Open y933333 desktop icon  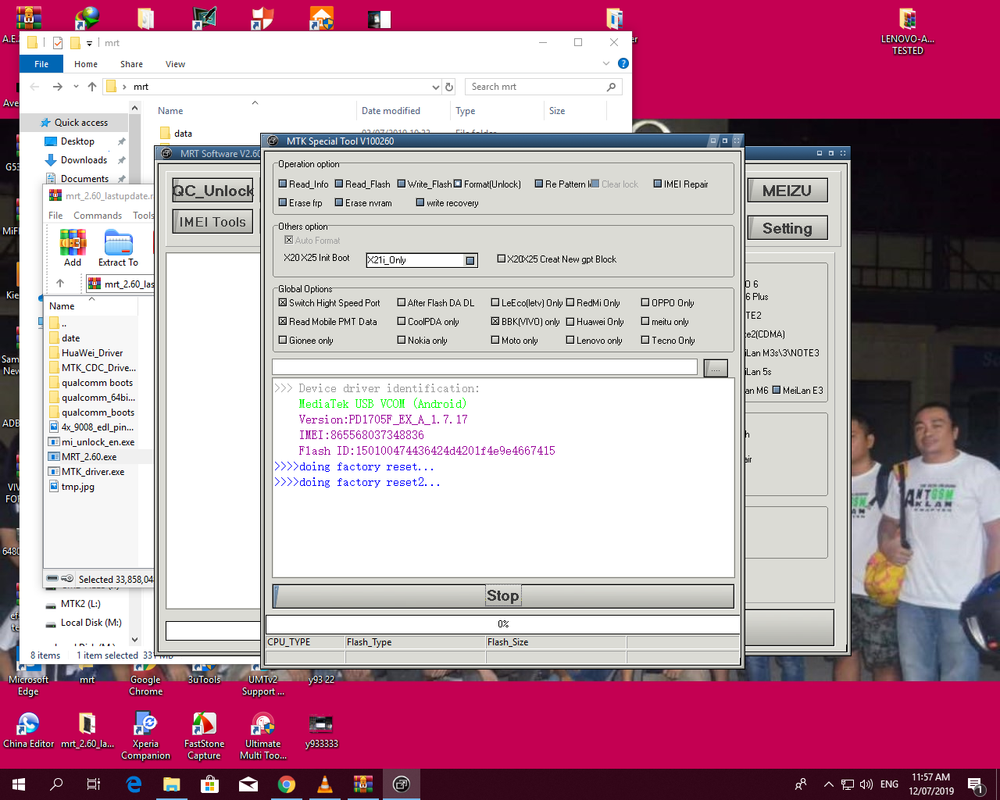pos(321,730)
